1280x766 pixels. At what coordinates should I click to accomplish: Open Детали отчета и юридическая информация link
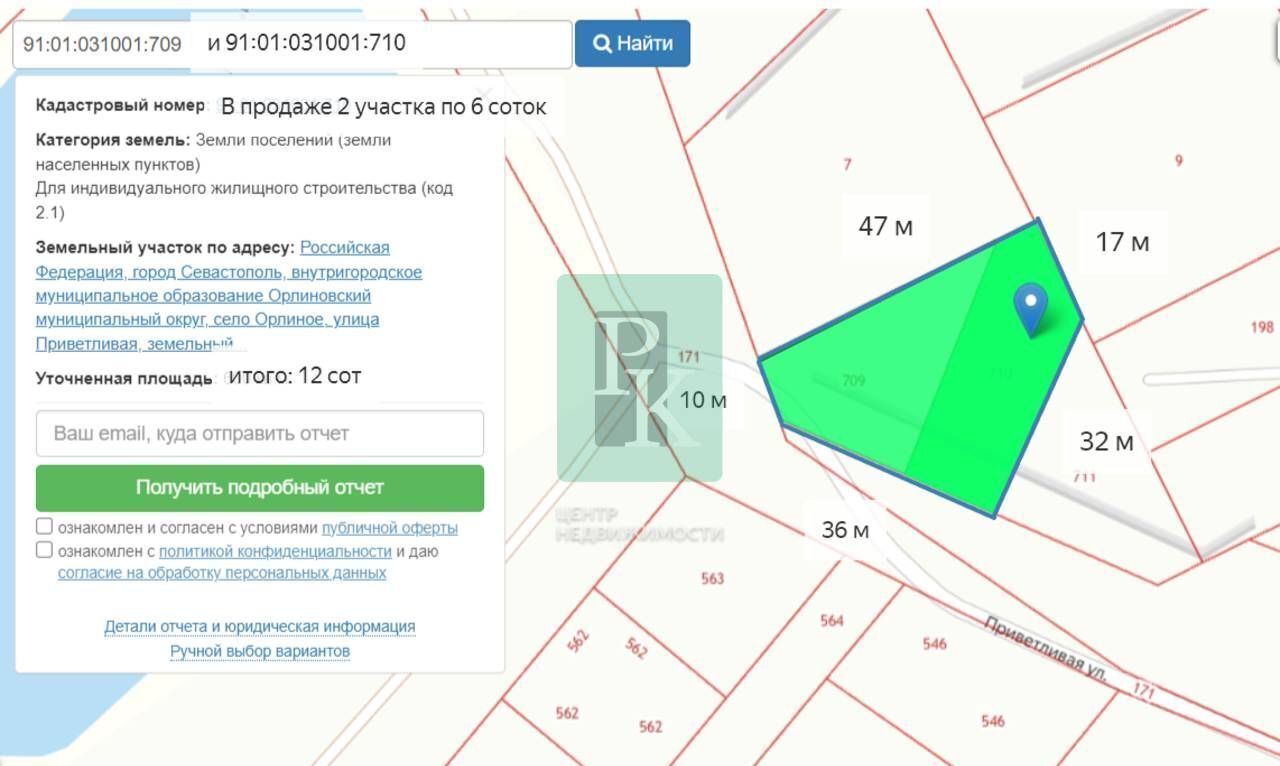pyautogui.click(x=260, y=627)
